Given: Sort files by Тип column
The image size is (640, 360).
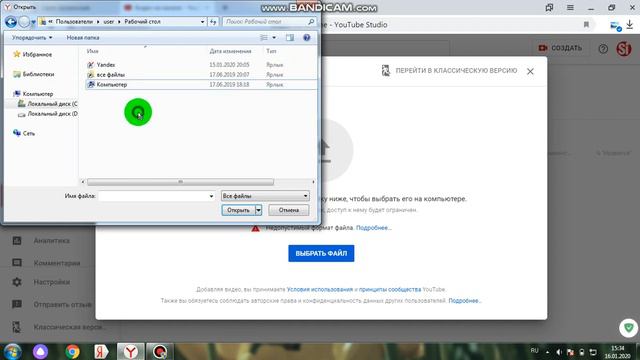Looking at the screenshot, I should (271, 51).
